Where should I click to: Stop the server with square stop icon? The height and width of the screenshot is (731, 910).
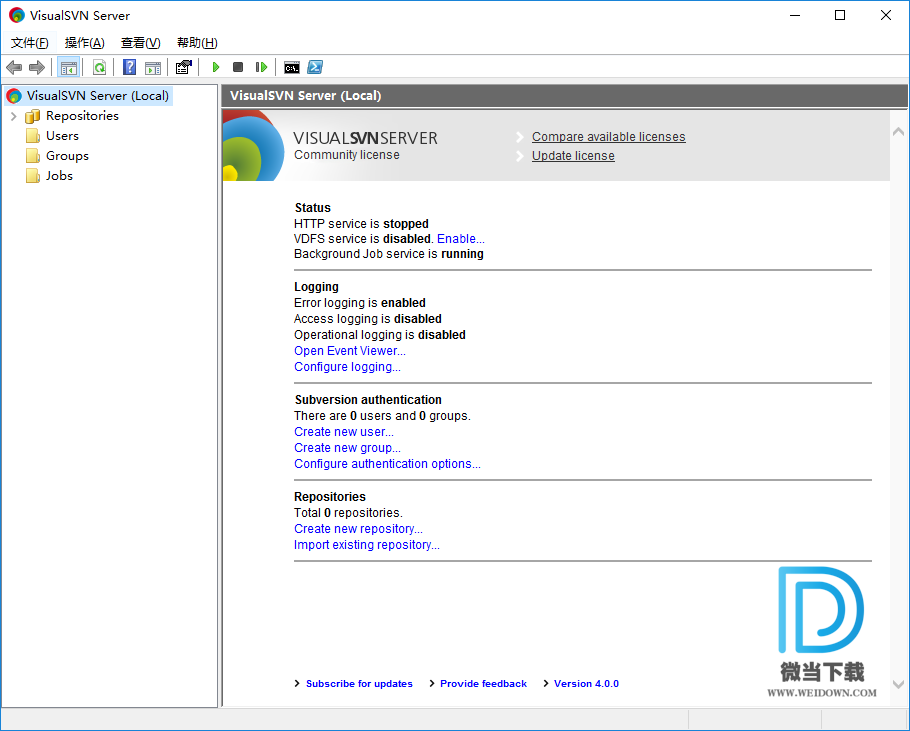(x=238, y=67)
